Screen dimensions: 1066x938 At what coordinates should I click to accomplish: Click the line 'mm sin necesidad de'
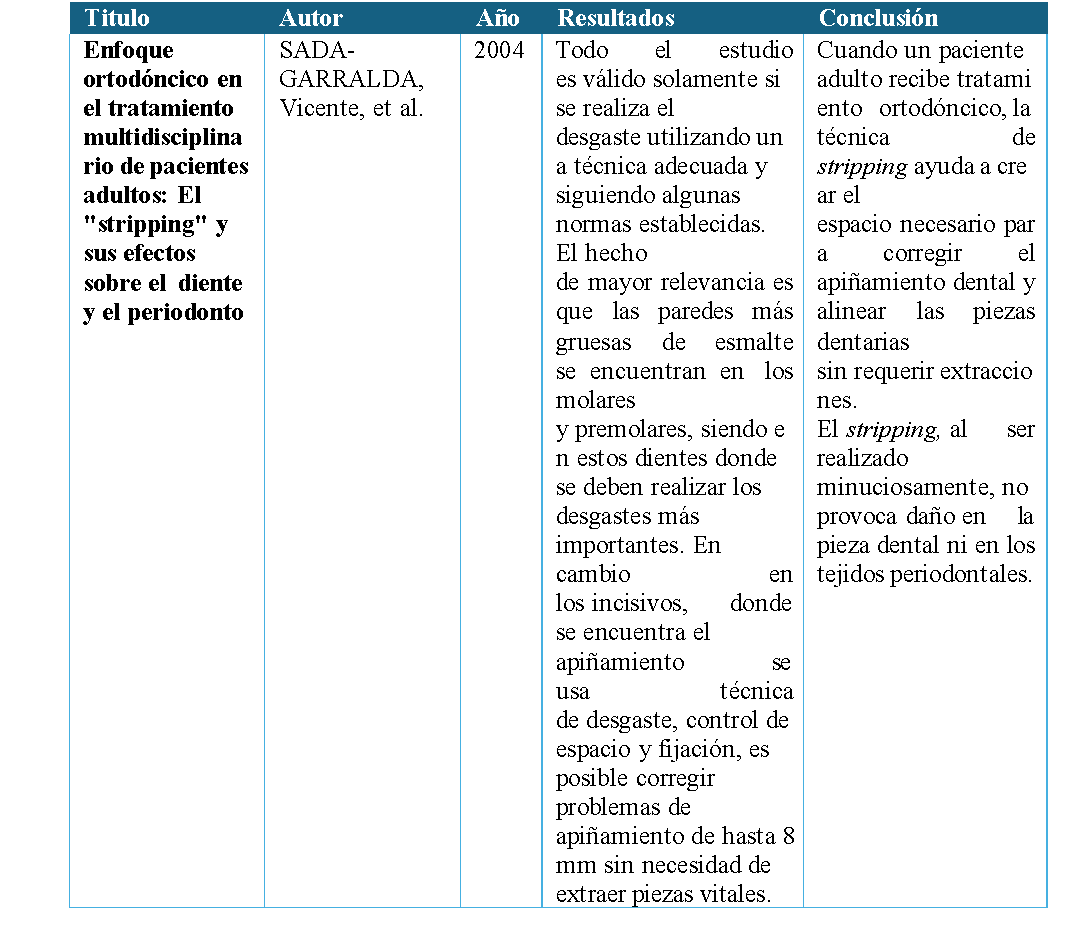663,865
